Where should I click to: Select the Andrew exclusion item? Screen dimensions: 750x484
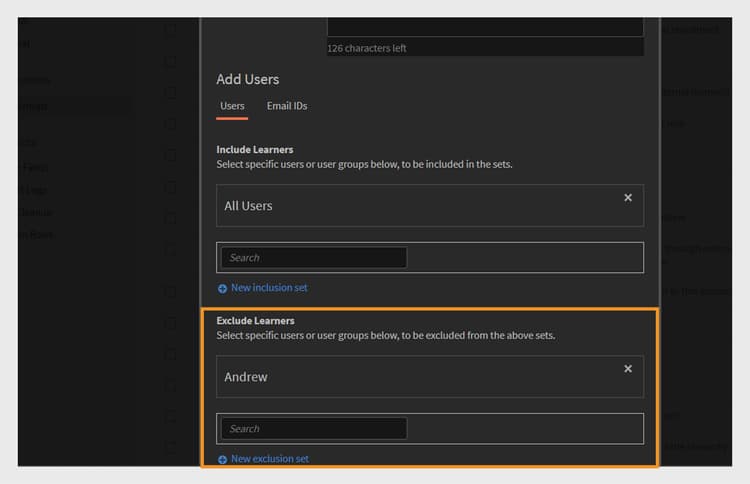tap(246, 377)
